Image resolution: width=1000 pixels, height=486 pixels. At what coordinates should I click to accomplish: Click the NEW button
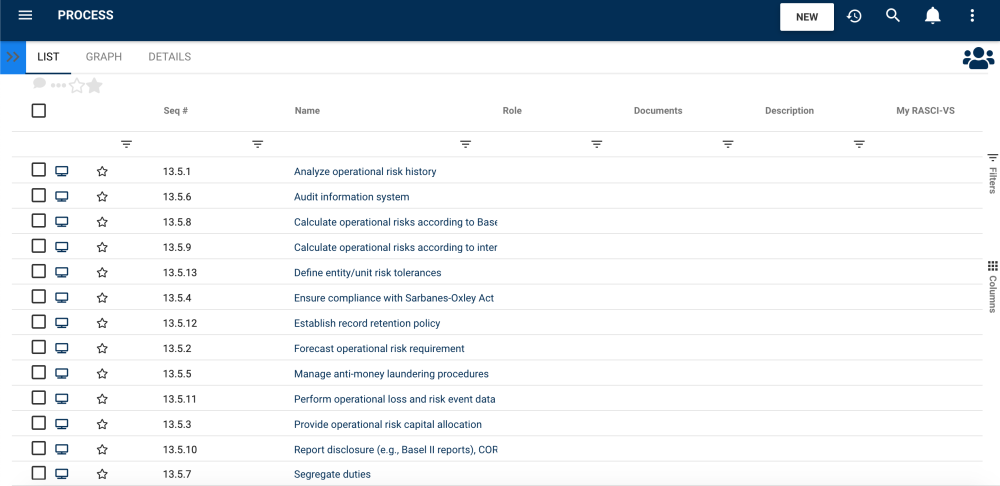tap(806, 17)
